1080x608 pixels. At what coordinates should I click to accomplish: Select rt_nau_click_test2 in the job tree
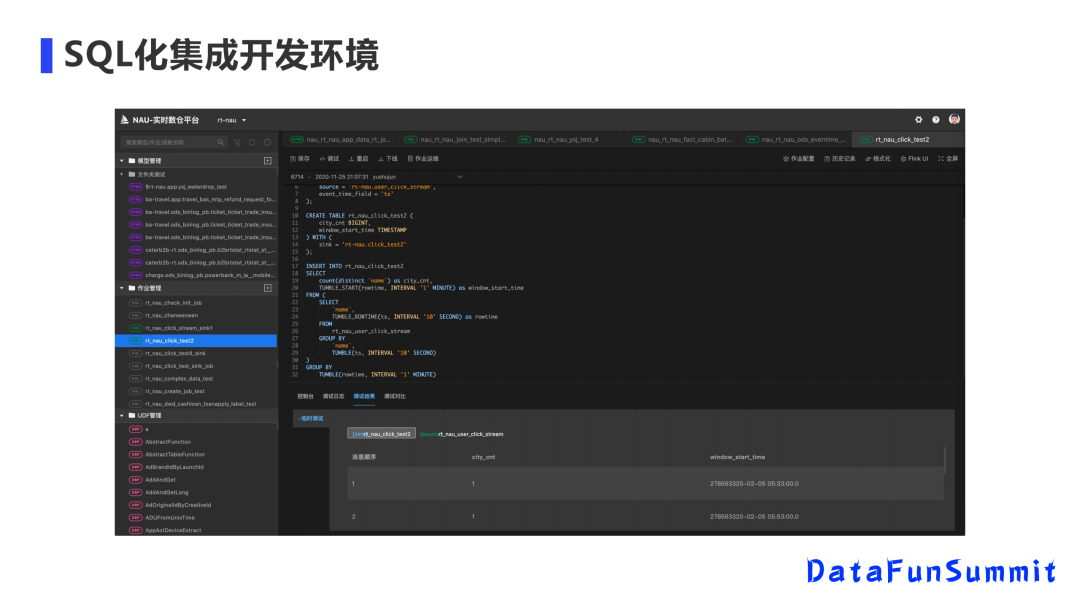(196, 340)
